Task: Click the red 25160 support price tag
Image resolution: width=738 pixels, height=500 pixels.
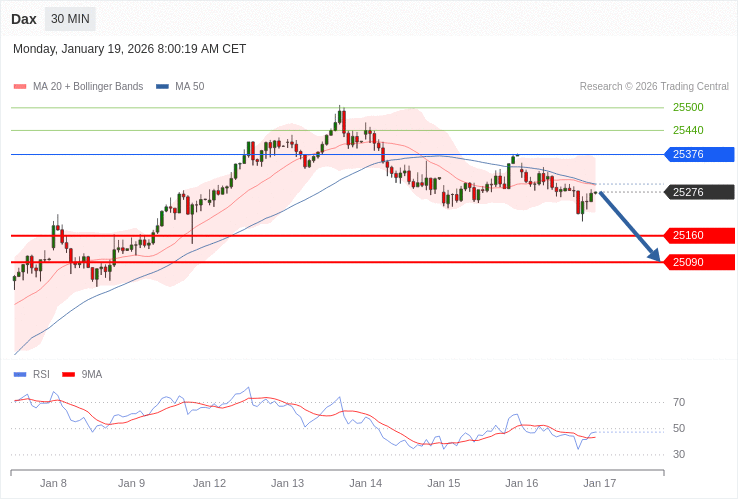Action: [x=699, y=235]
